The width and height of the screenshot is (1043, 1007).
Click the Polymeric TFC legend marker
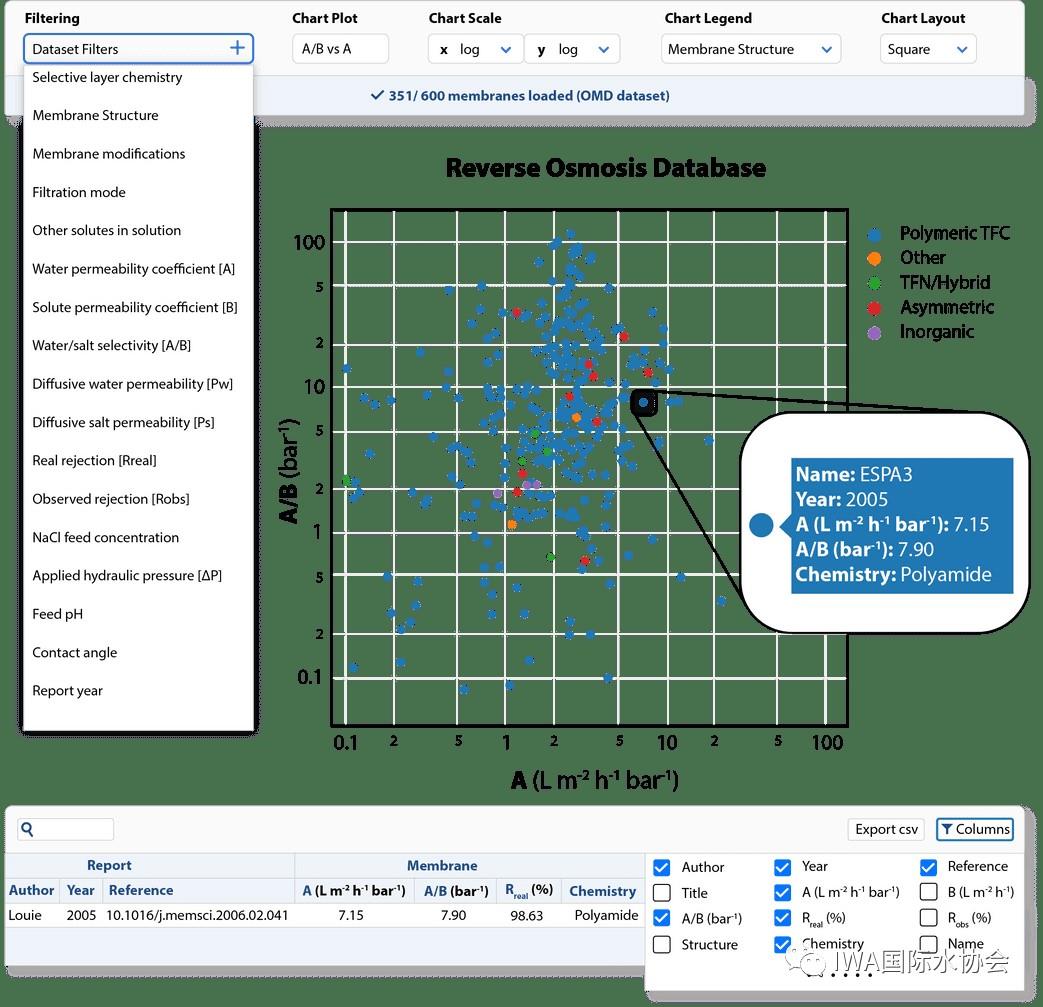click(876, 234)
